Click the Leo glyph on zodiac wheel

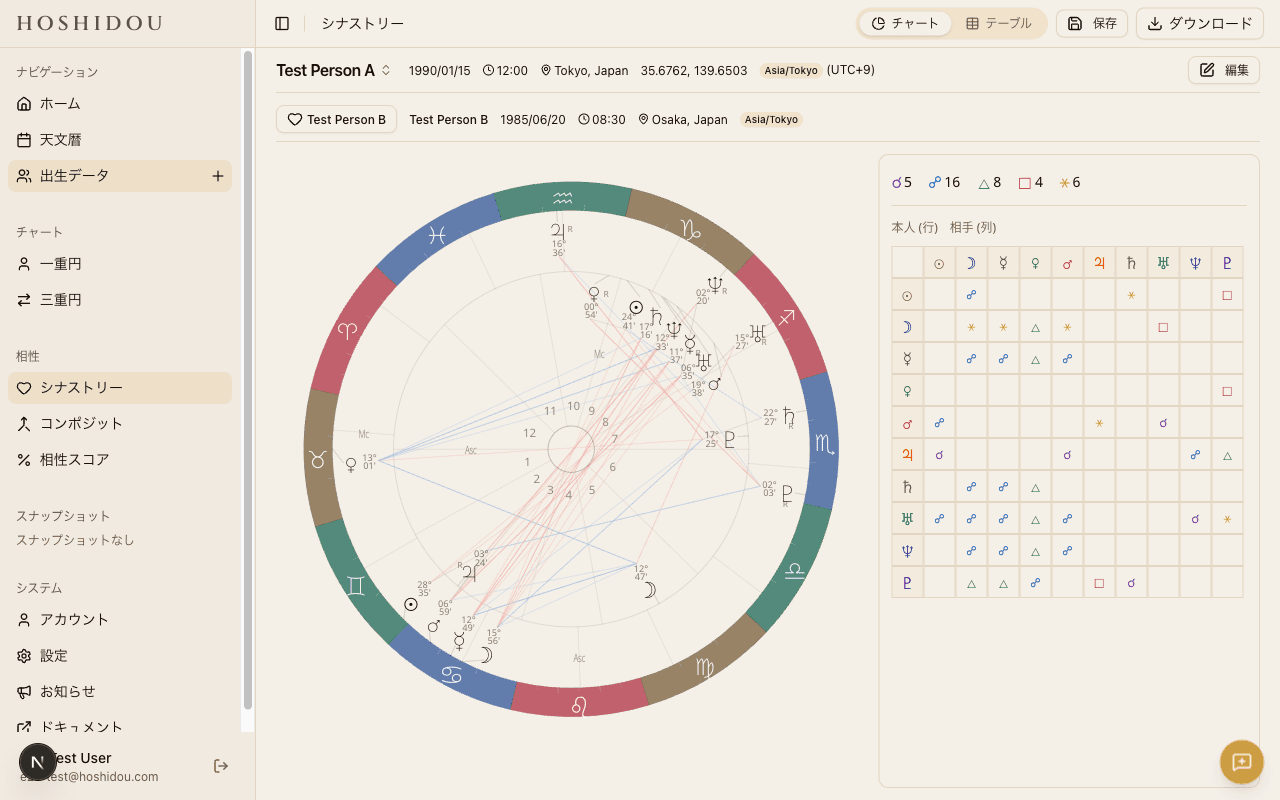click(x=579, y=705)
